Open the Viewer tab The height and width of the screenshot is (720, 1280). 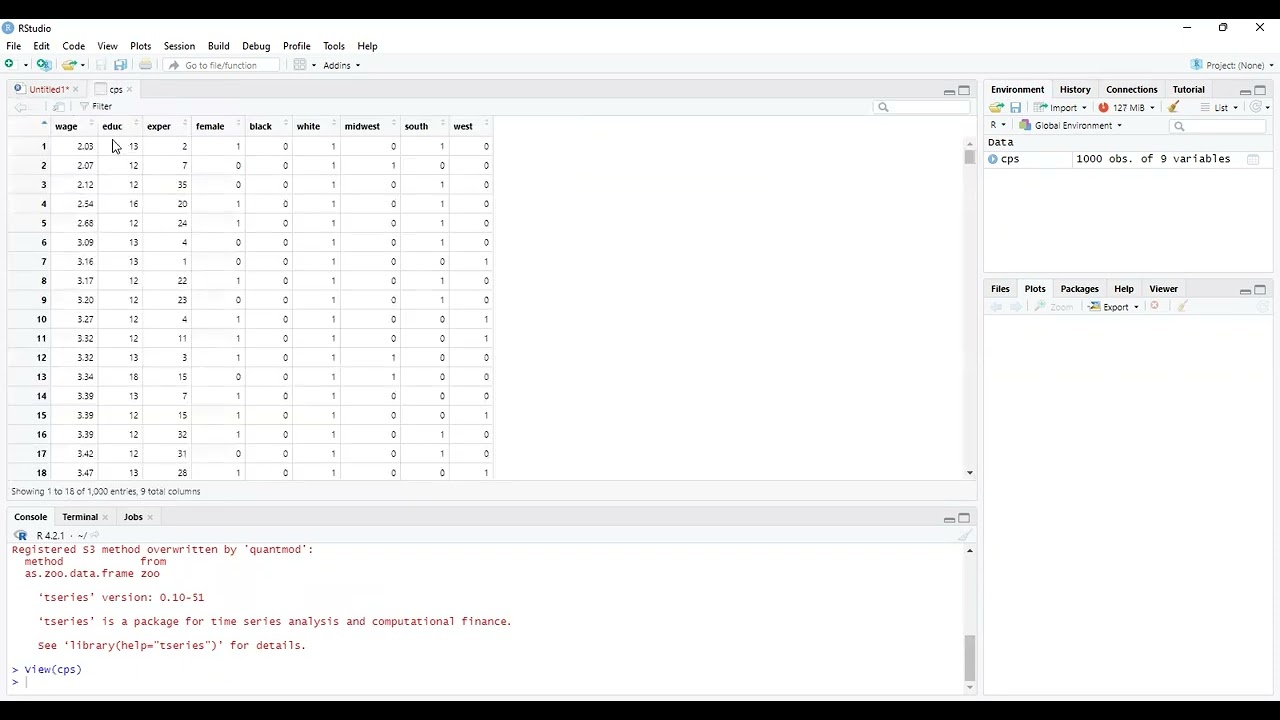(1163, 289)
